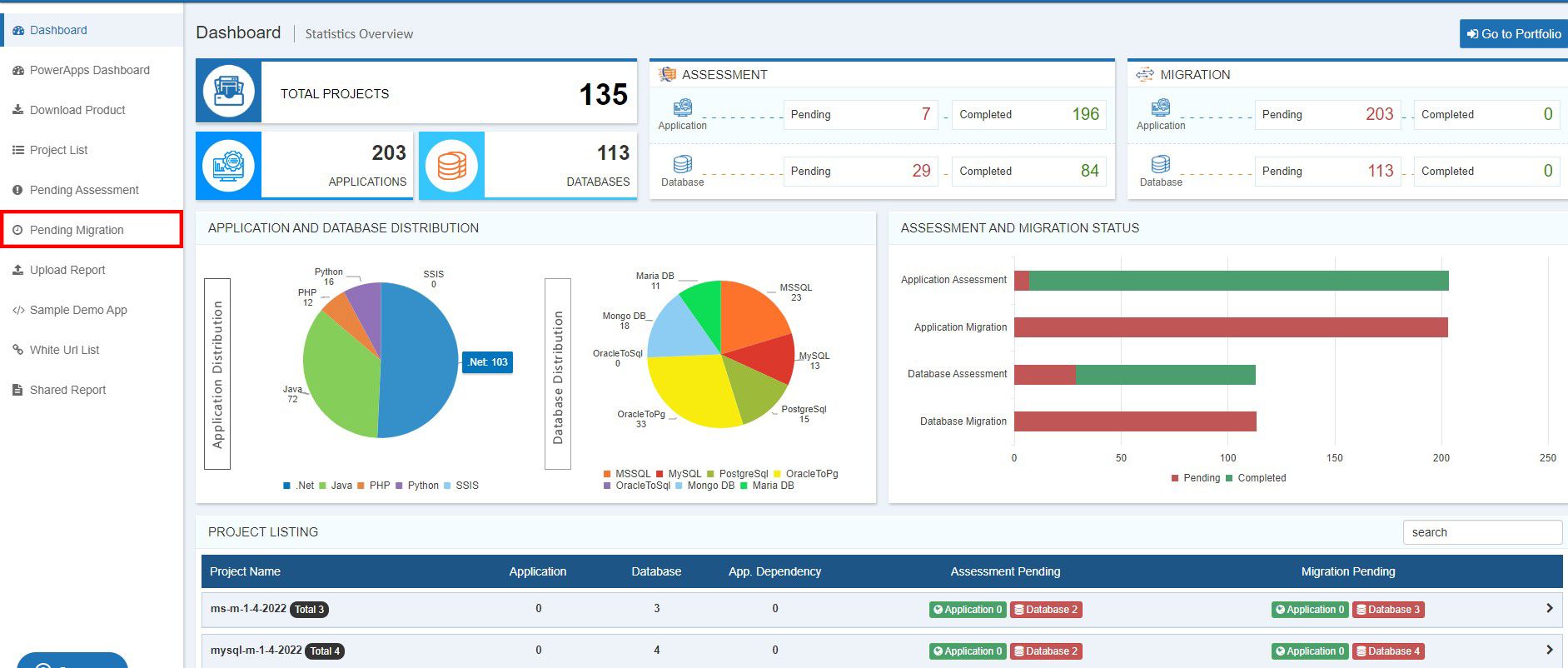Click the Application icon in Assessment panel
The height and width of the screenshot is (668, 1568).
(x=683, y=108)
